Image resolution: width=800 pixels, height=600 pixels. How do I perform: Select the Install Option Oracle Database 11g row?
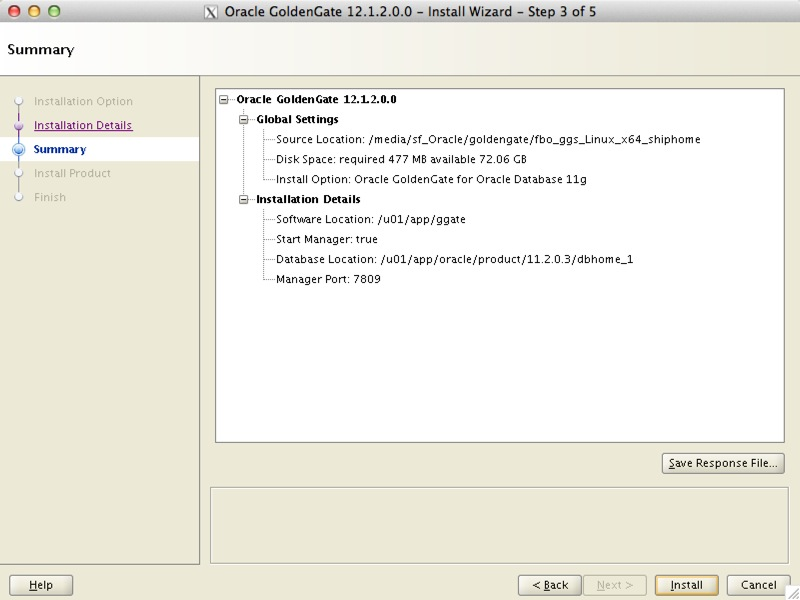431,179
